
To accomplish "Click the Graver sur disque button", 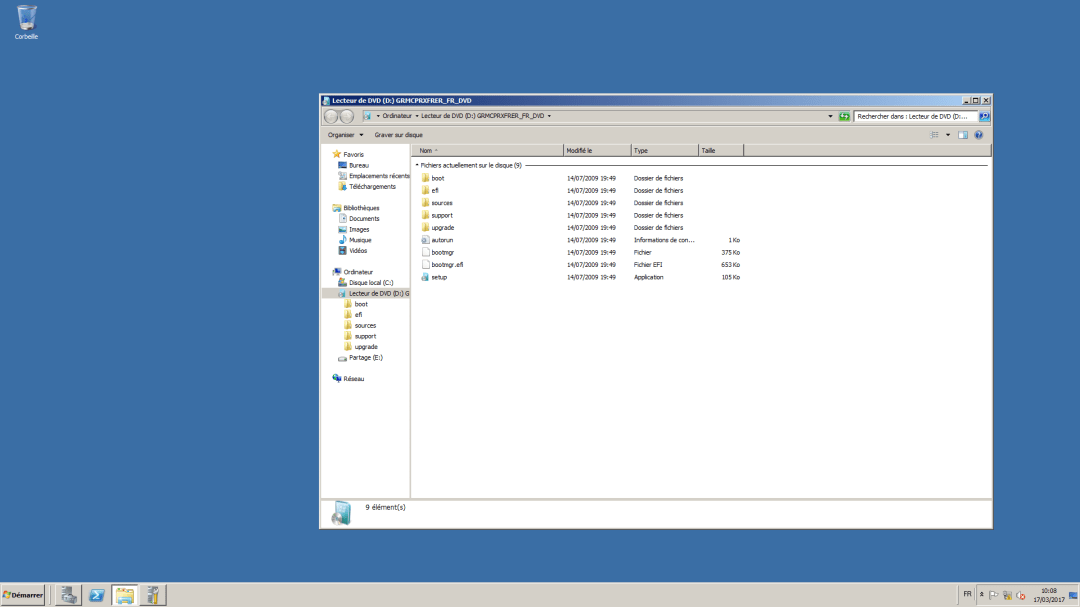I will [398, 134].
